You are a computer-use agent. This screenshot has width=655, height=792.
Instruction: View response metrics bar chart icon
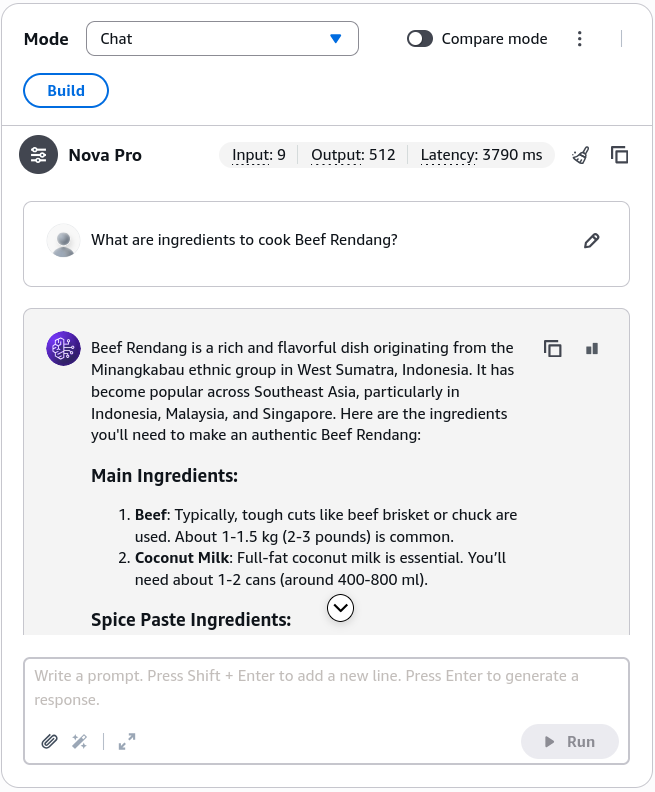592,349
